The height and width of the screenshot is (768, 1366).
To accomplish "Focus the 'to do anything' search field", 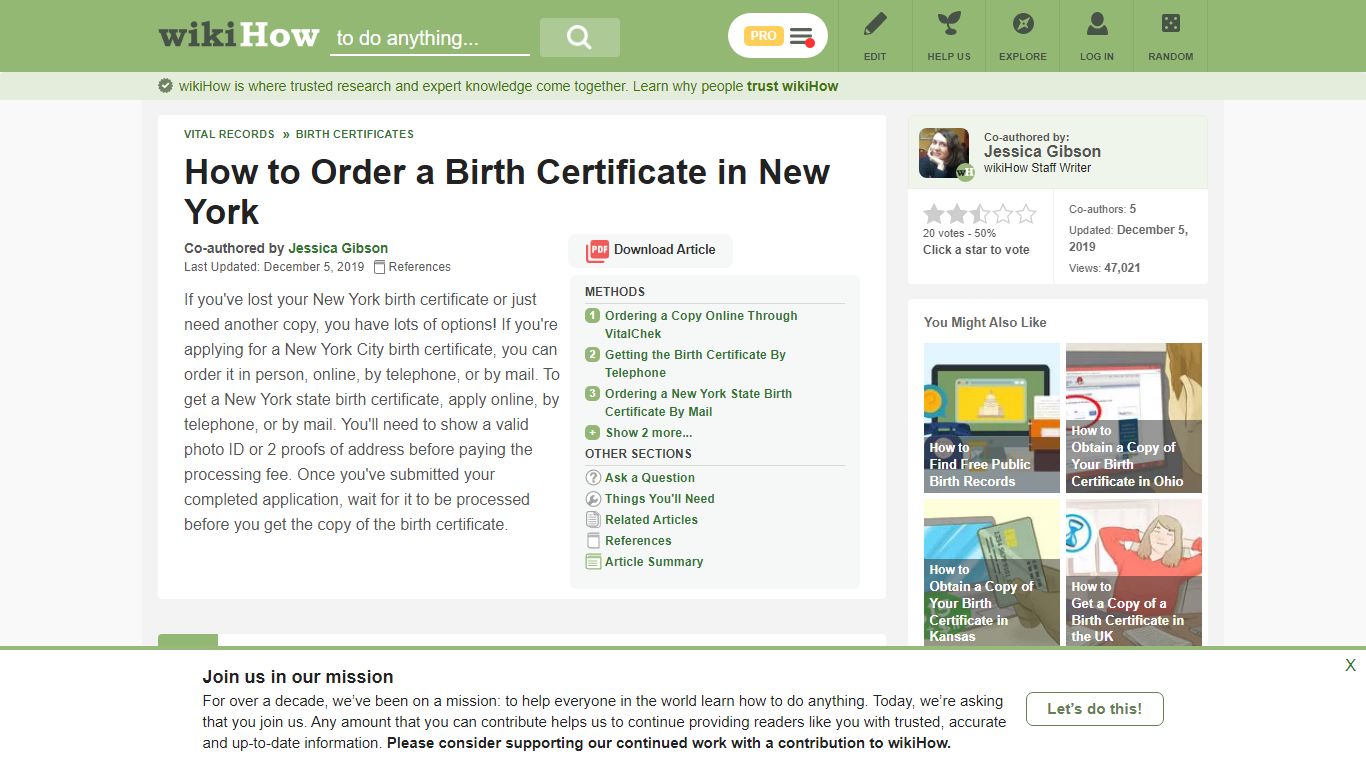I will pos(430,38).
